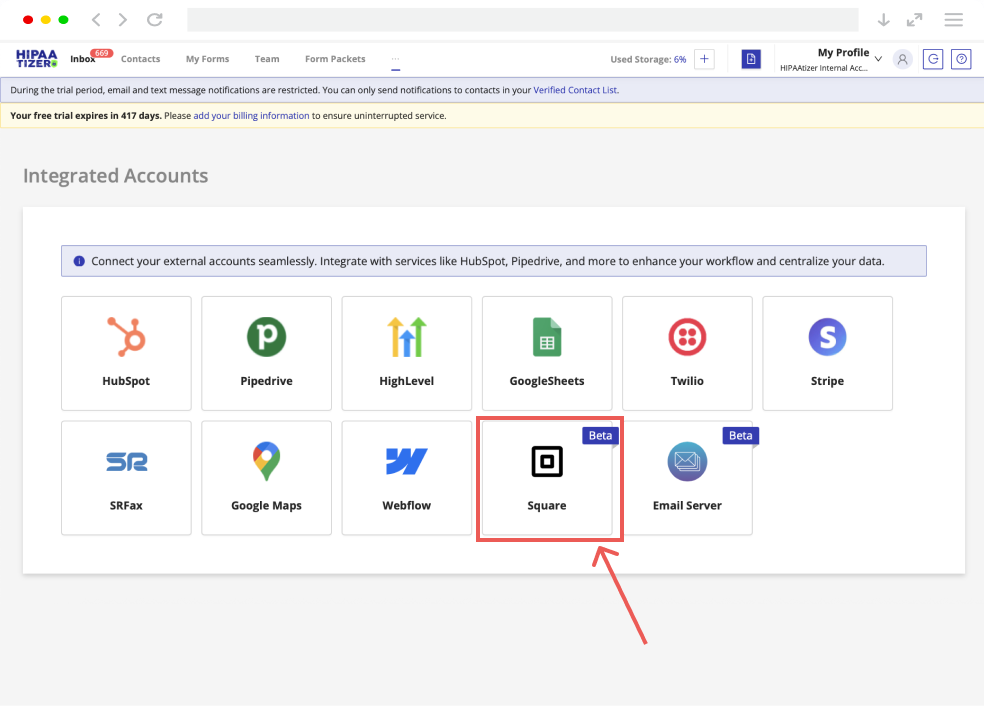Click the plus icon beside Used Storage
This screenshot has height=706, width=984.
(704, 59)
